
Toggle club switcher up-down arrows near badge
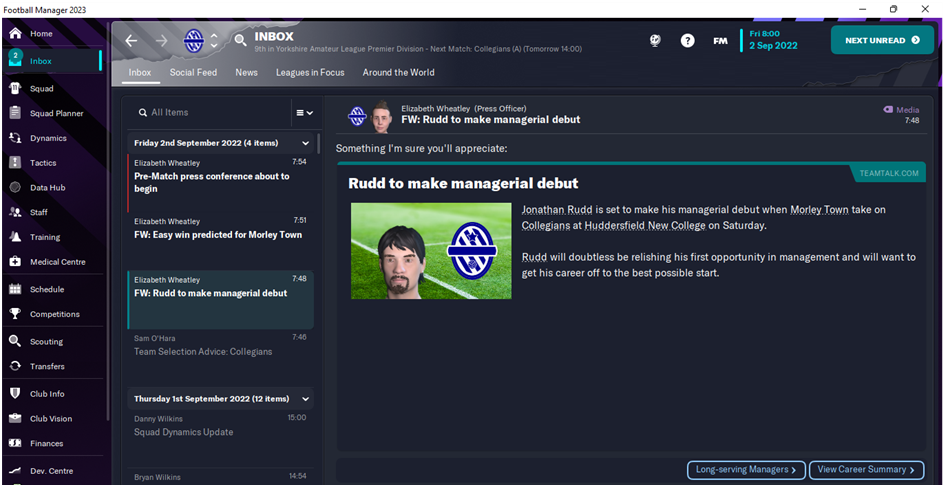[x=214, y=40]
